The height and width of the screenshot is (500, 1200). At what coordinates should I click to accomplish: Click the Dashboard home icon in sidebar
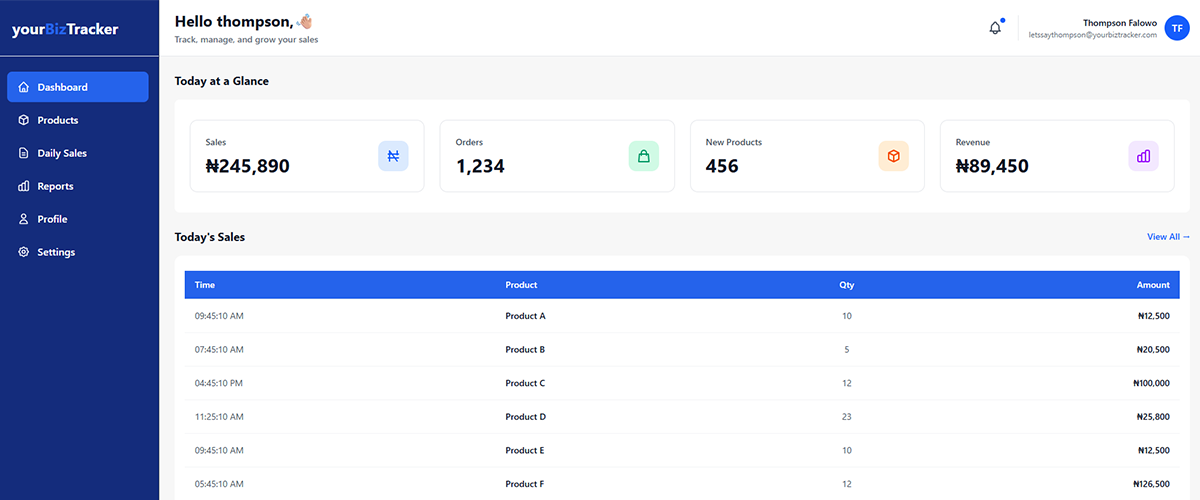click(24, 87)
